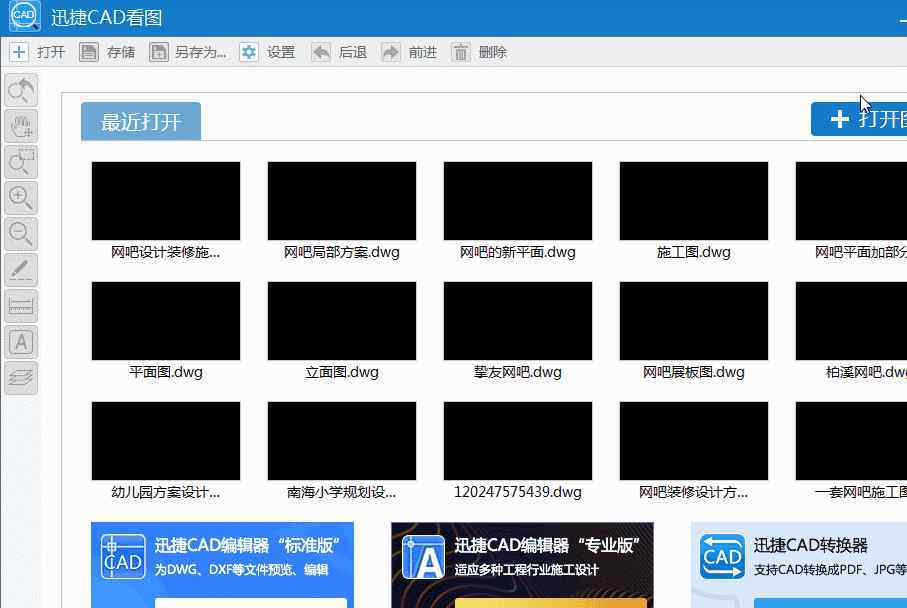
Task: Open thumbnail of 网吧平面加部分 file
Action: (851, 201)
